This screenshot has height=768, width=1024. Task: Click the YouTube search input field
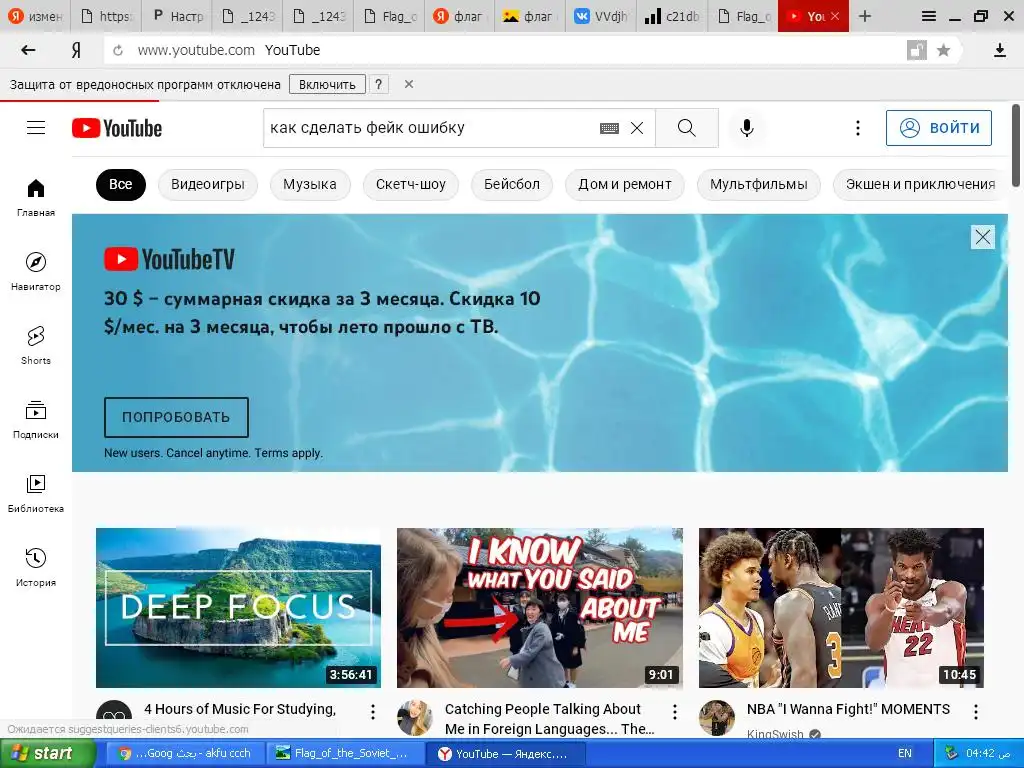click(431, 128)
